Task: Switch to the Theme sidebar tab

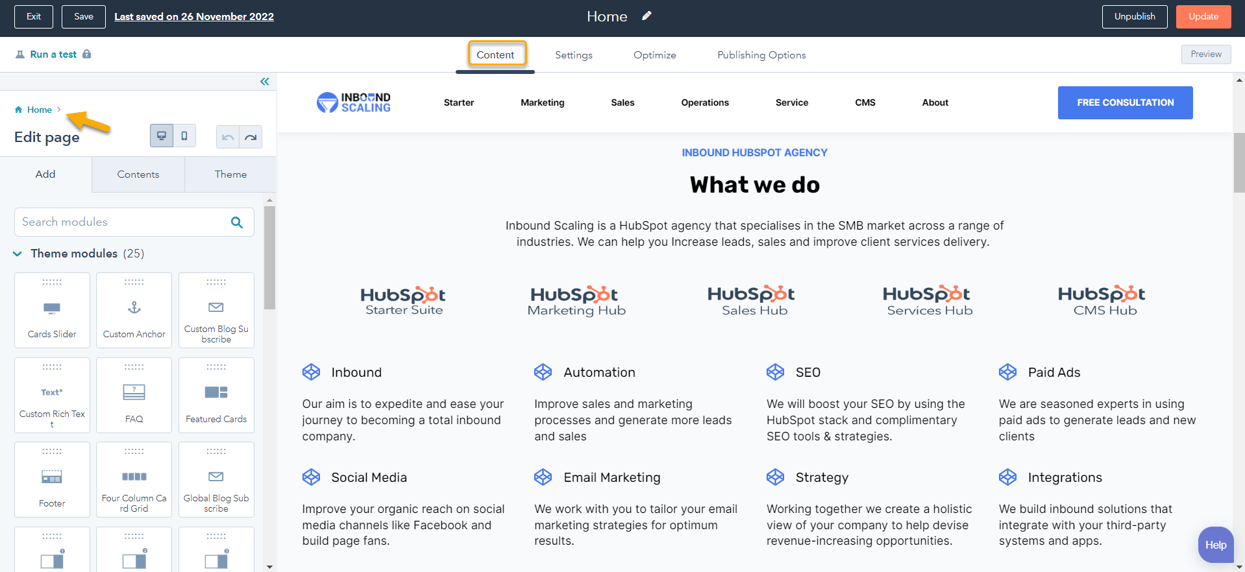Action: 231,174
